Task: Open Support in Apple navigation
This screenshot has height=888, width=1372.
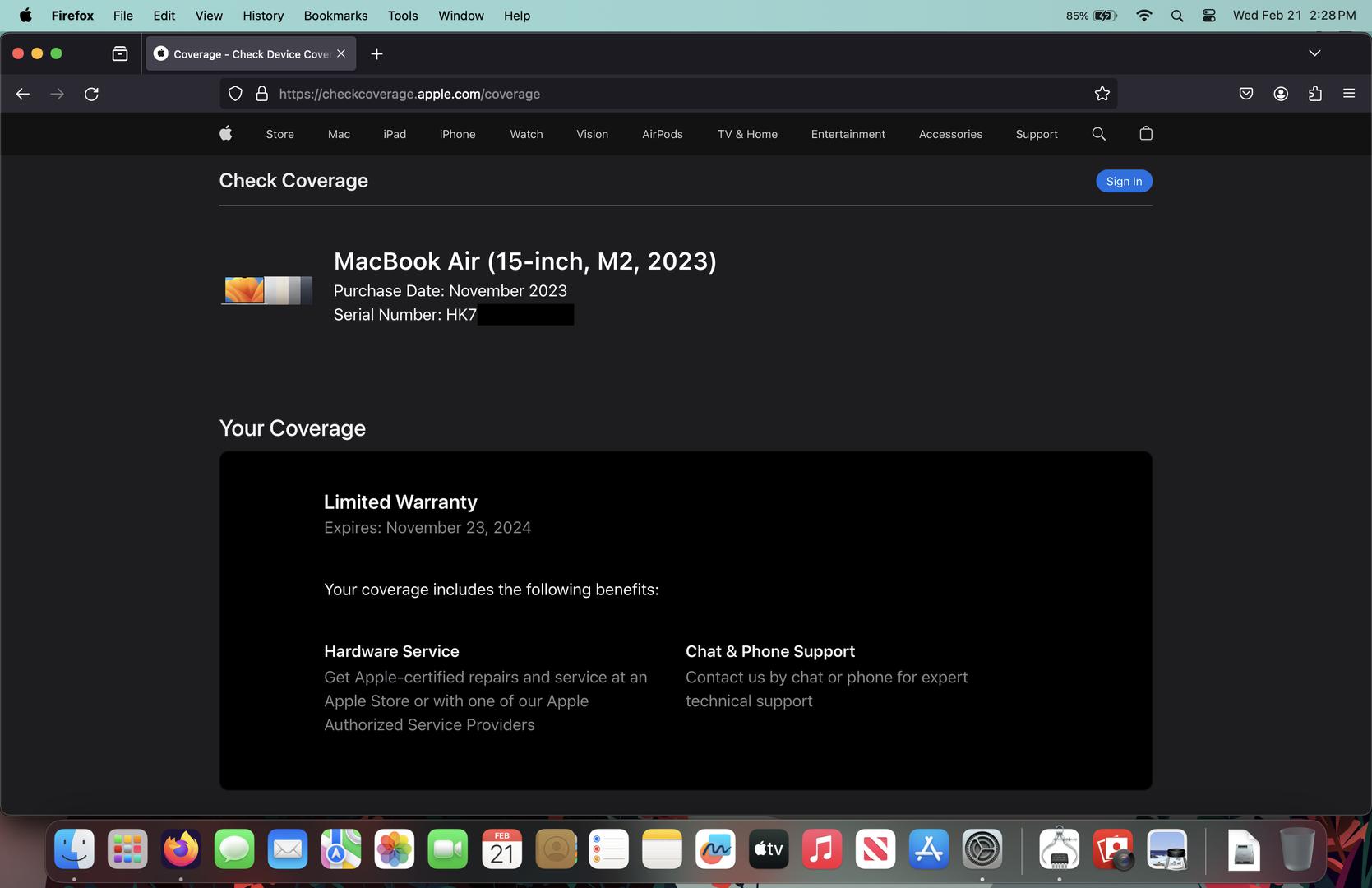Action: click(1037, 134)
